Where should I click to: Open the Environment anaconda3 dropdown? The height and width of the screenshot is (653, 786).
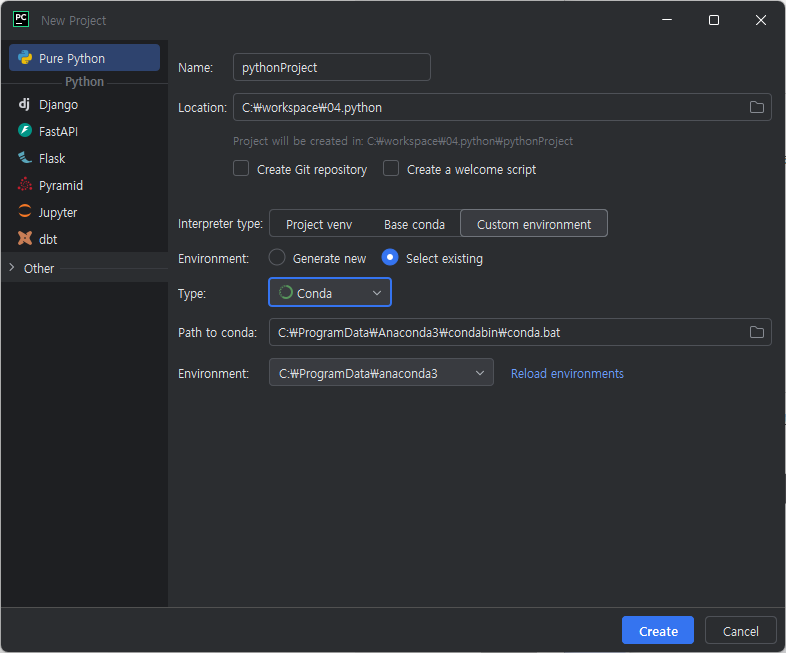pos(381,373)
